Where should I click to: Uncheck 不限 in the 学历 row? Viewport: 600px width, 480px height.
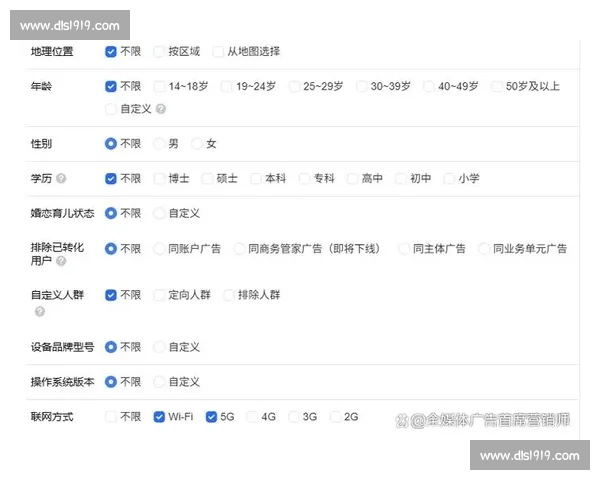coord(111,179)
